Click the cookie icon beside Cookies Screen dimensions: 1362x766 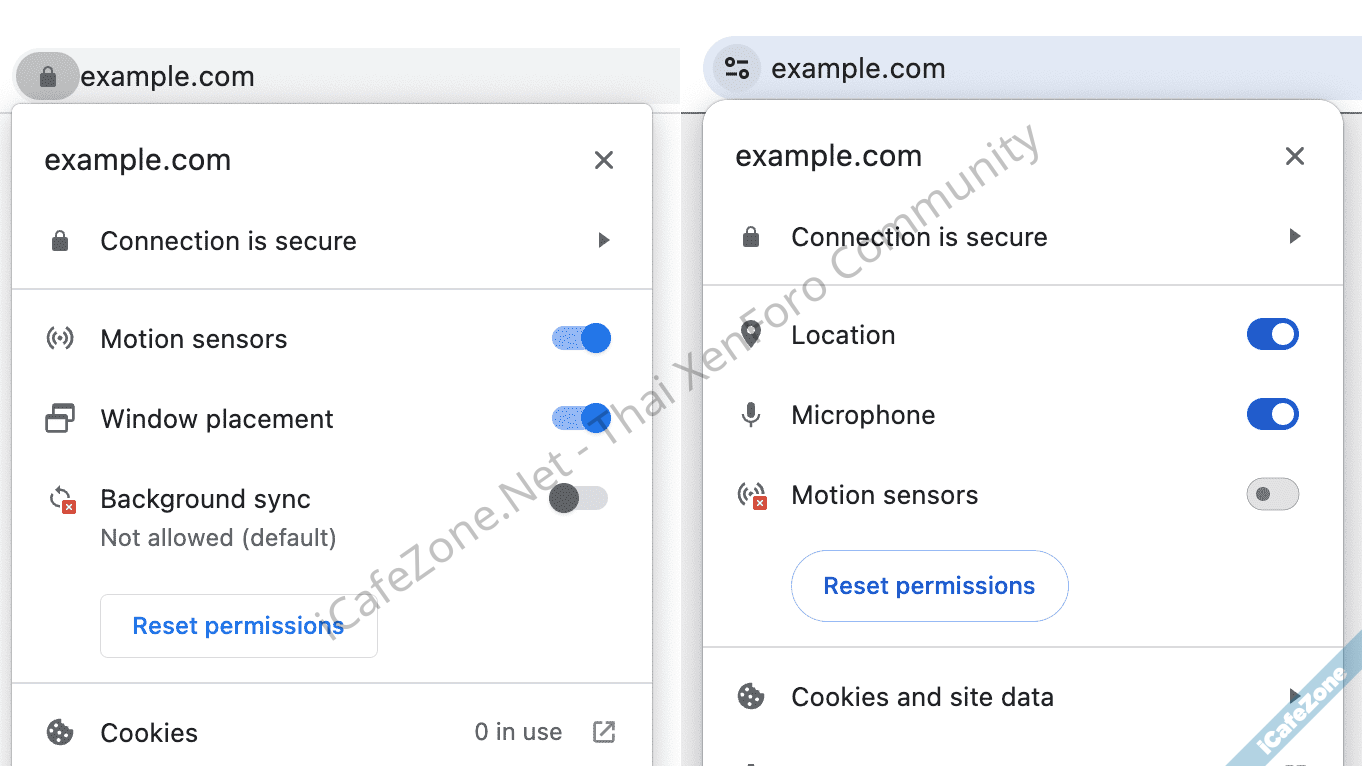pyautogui.click(x=60, y=733)
